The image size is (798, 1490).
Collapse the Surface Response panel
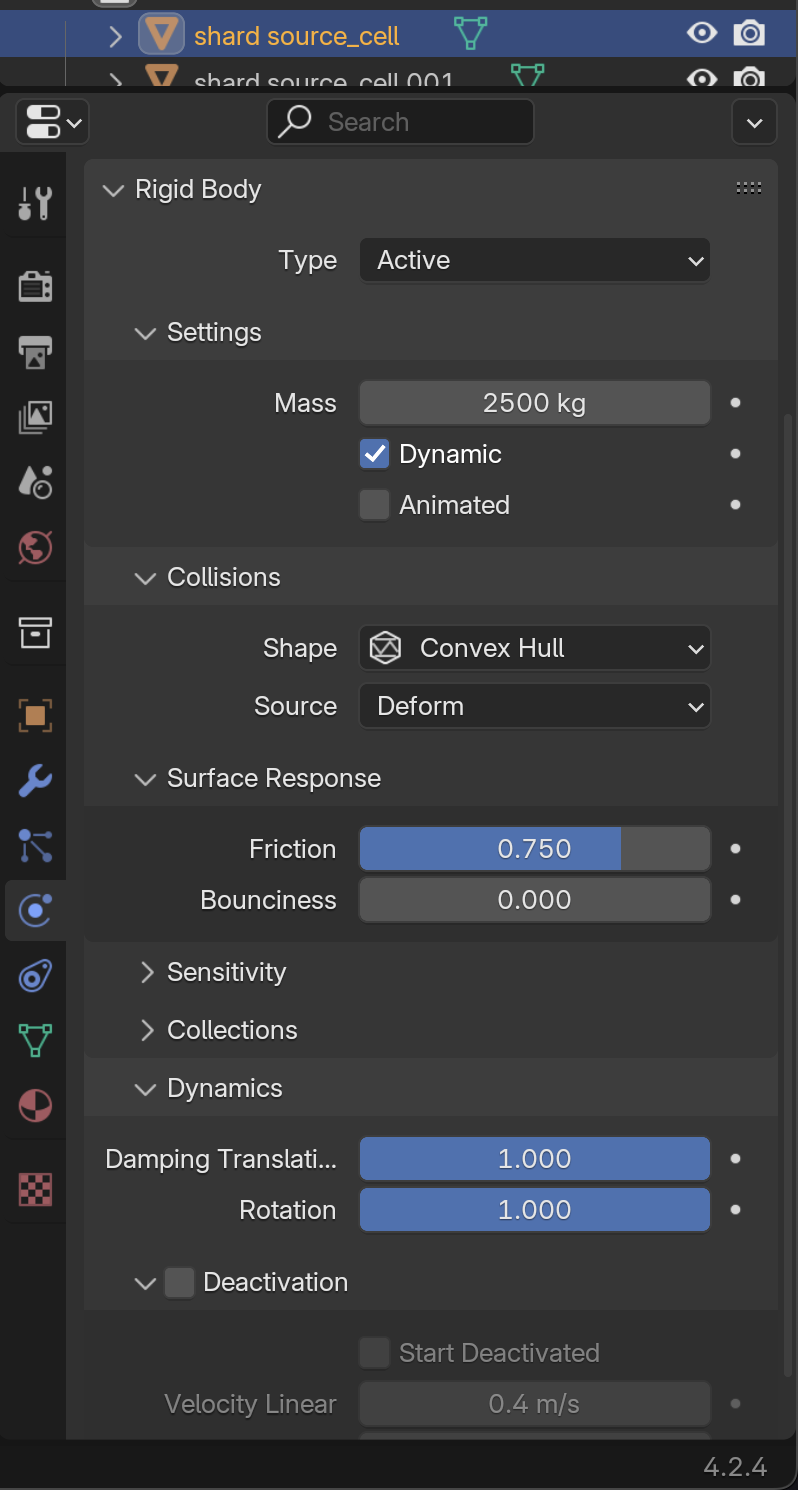tap(145, 778)
